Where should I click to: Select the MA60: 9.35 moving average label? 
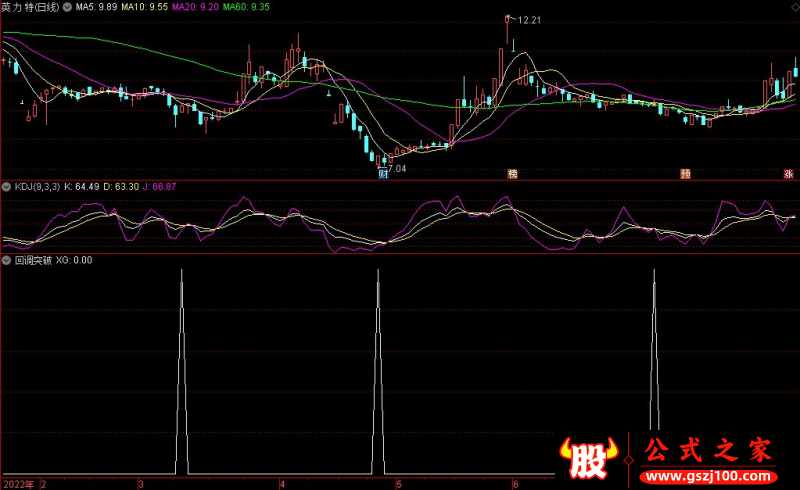coord(246,7)
